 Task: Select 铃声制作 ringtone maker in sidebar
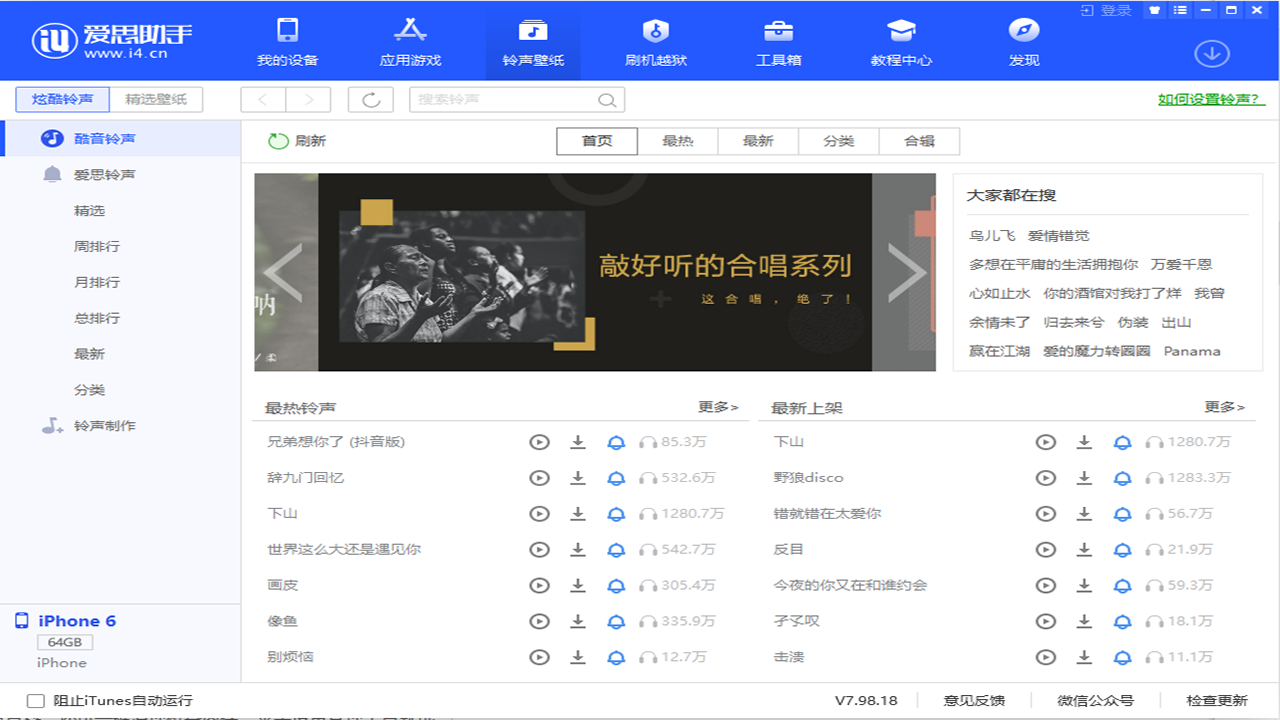click(x=107, y=425)
